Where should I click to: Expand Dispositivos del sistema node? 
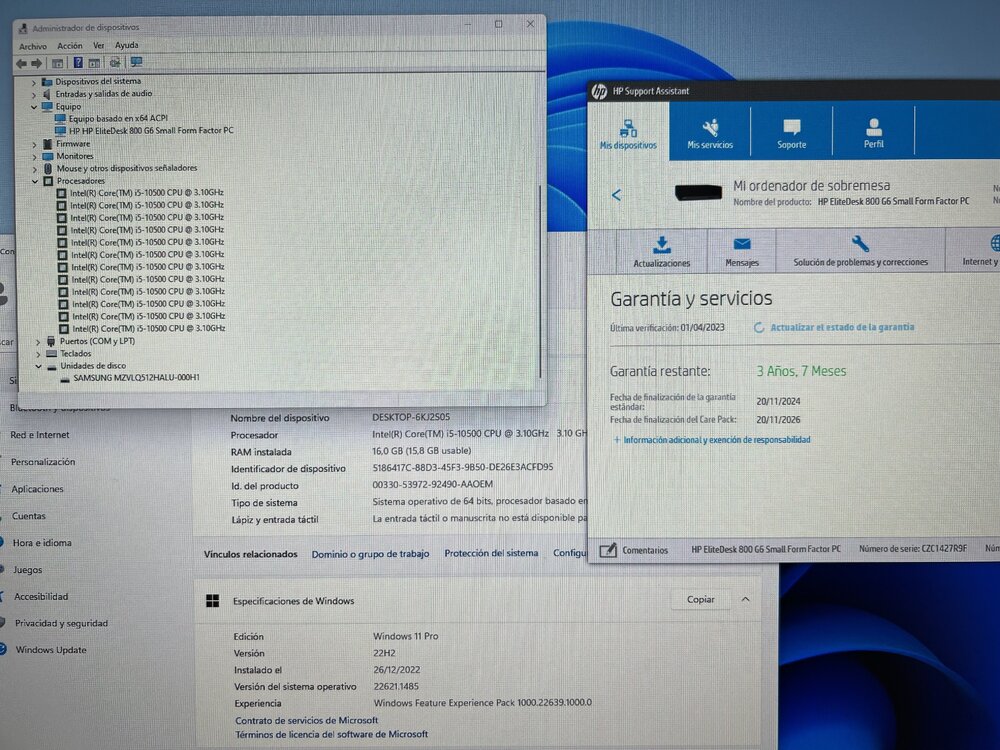pyautogui.click(x=33, y=82)
